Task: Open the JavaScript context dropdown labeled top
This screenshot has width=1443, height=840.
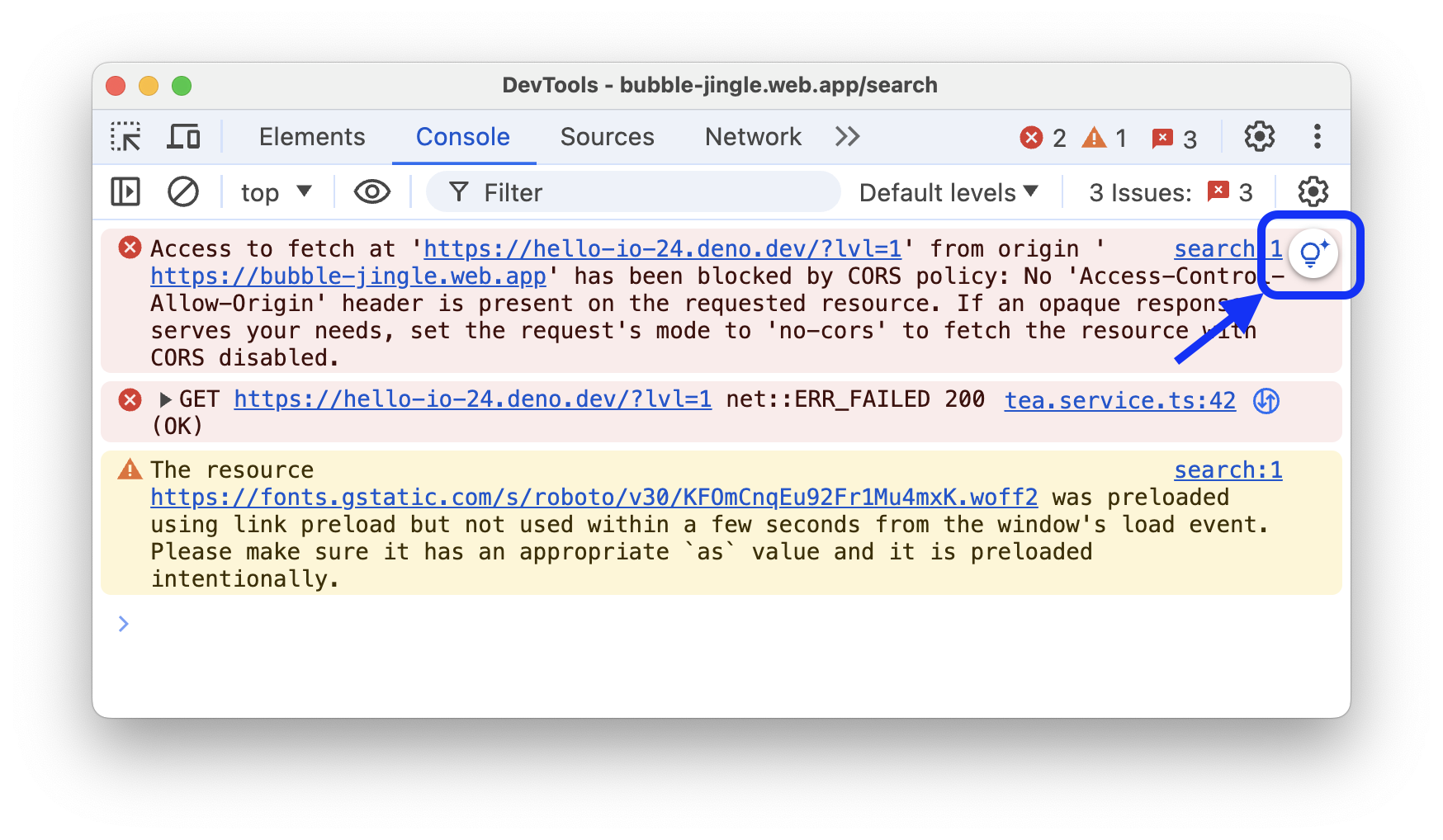Action: pyautogui.click(x=274, y=191)
